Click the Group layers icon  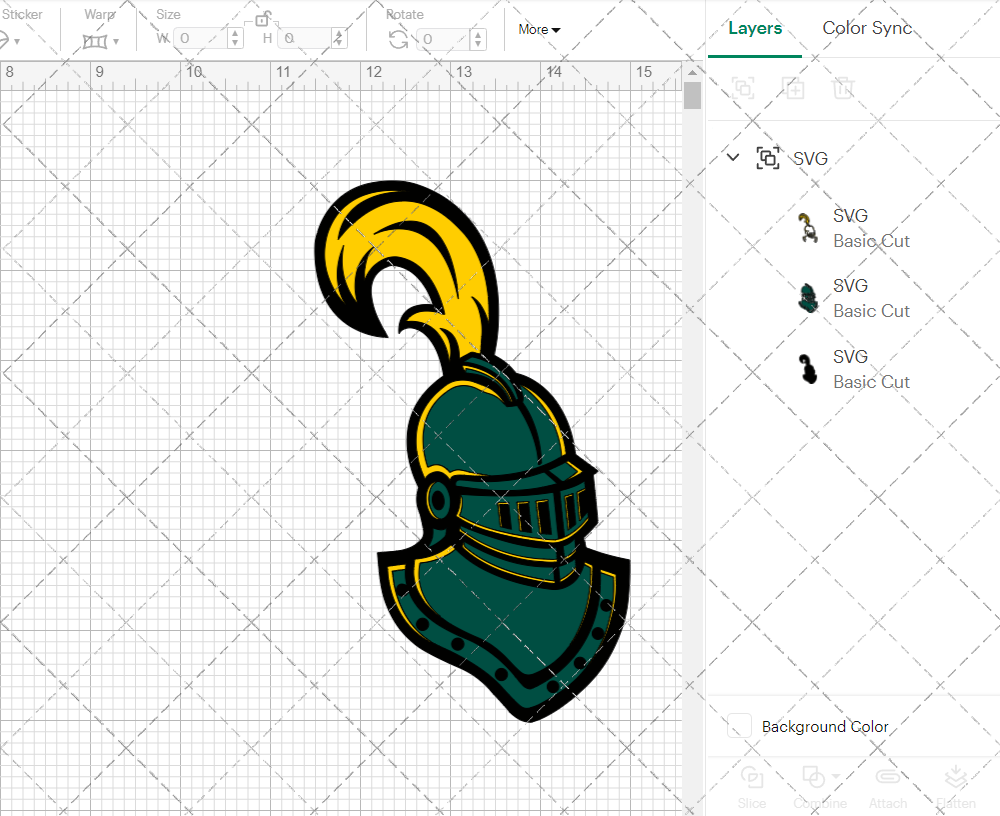[743, 87]
